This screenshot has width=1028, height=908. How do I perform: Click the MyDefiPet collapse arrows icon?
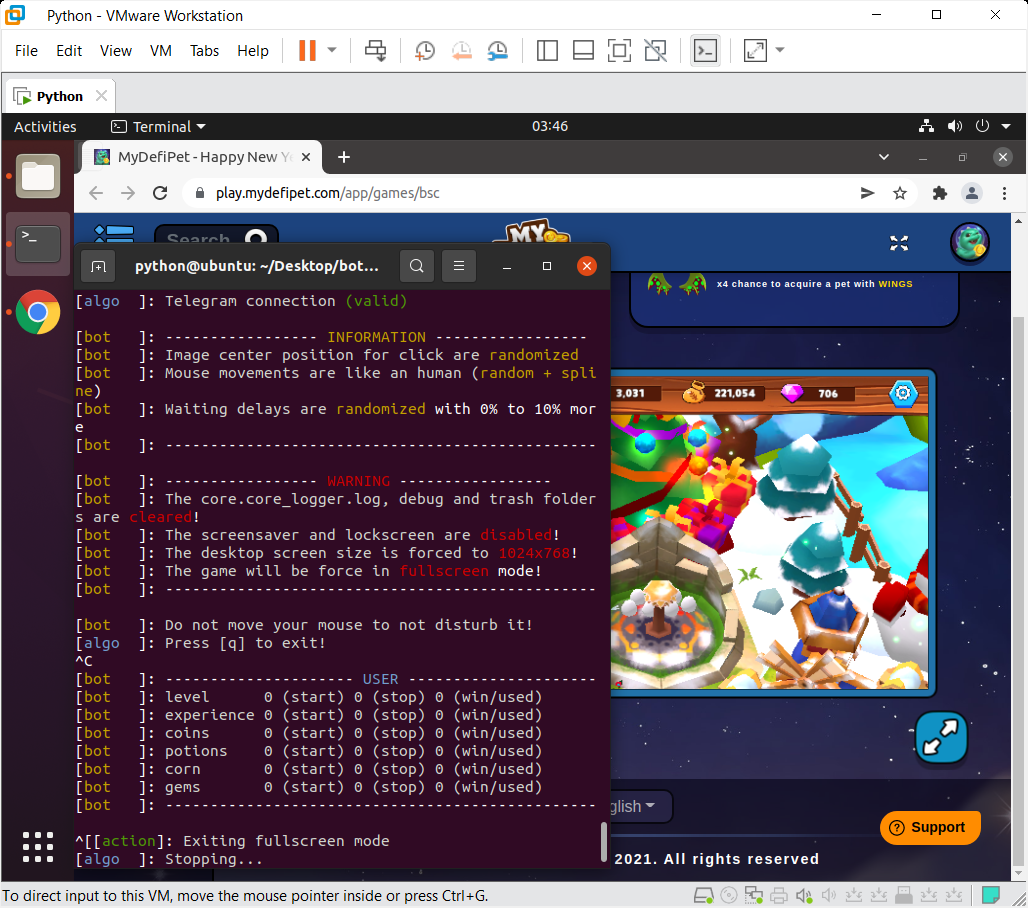[x=899, y=243]
